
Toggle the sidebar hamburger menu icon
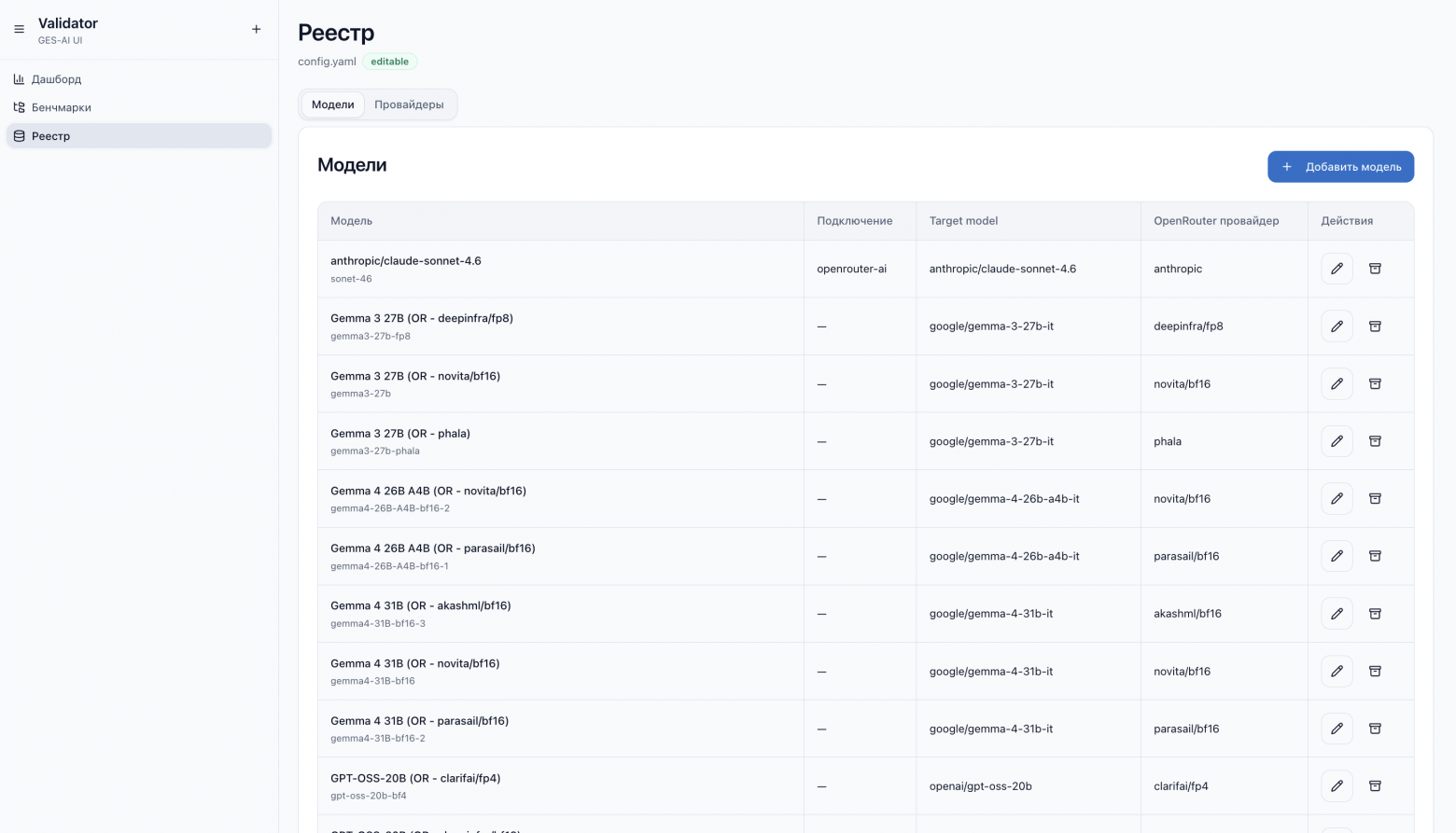click(19, 30)
